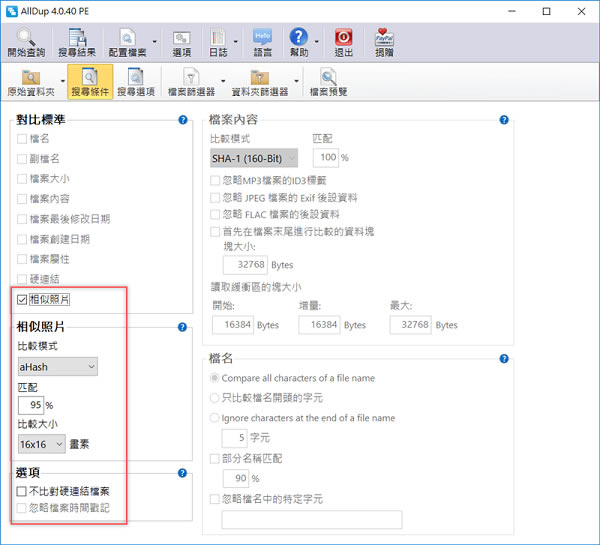Select the Compare all characters radio button
Viewport: 600px width, 545px height.
(214, 378)
